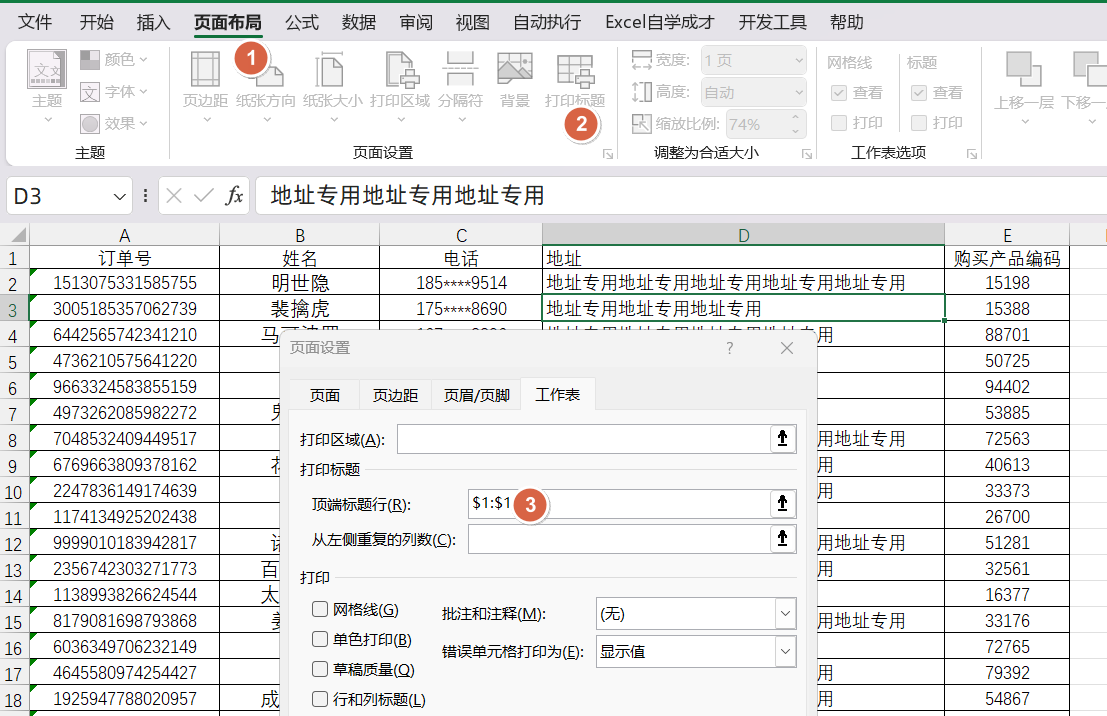The width and height of the screenshot is (1107, 716).
Task: Open the 文件 menu tab
Action: click(35, 23)
